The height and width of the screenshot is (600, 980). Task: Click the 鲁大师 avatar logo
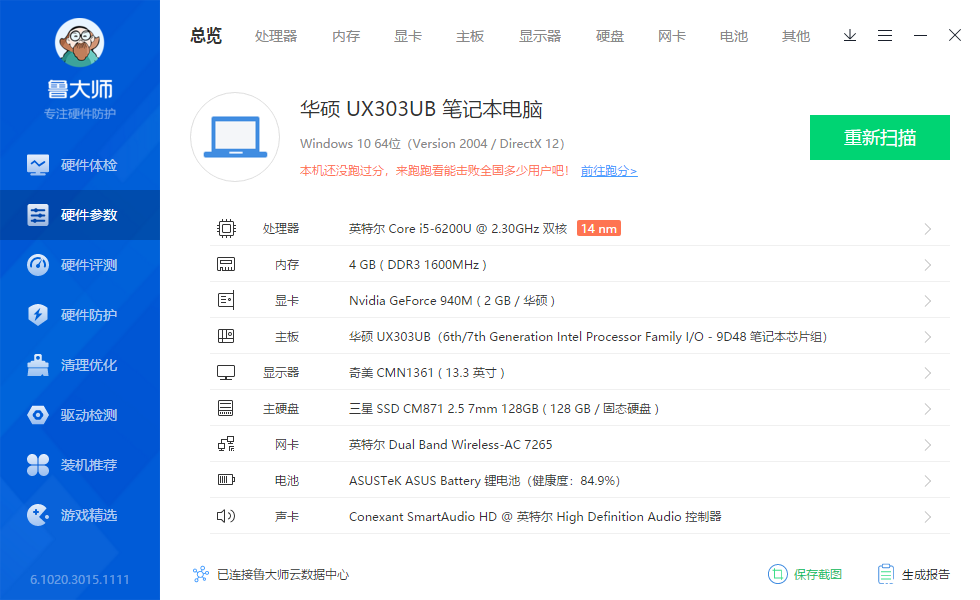(x=79, y=42)
